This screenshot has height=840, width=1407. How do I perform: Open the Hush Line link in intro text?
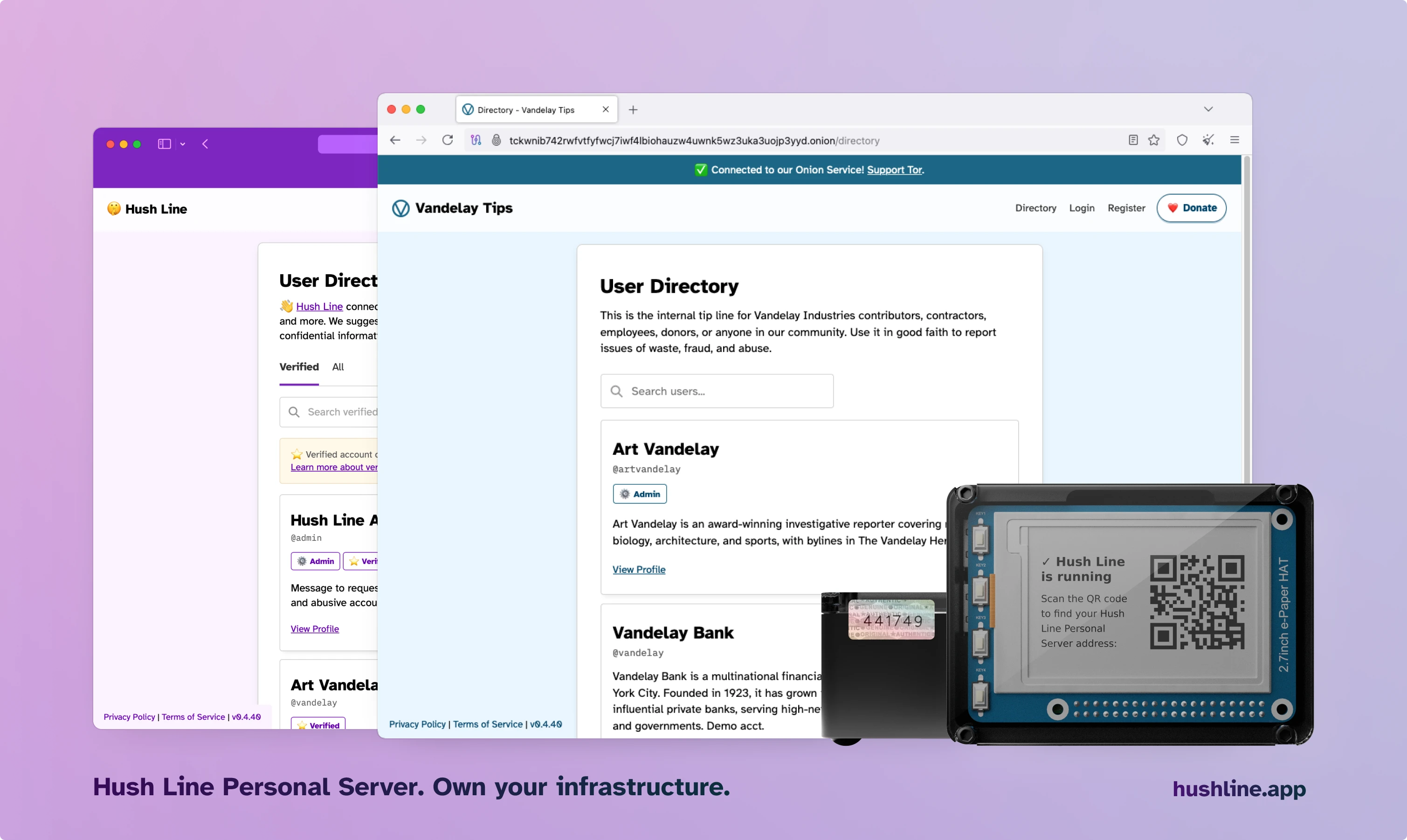[x=319, y=306]
